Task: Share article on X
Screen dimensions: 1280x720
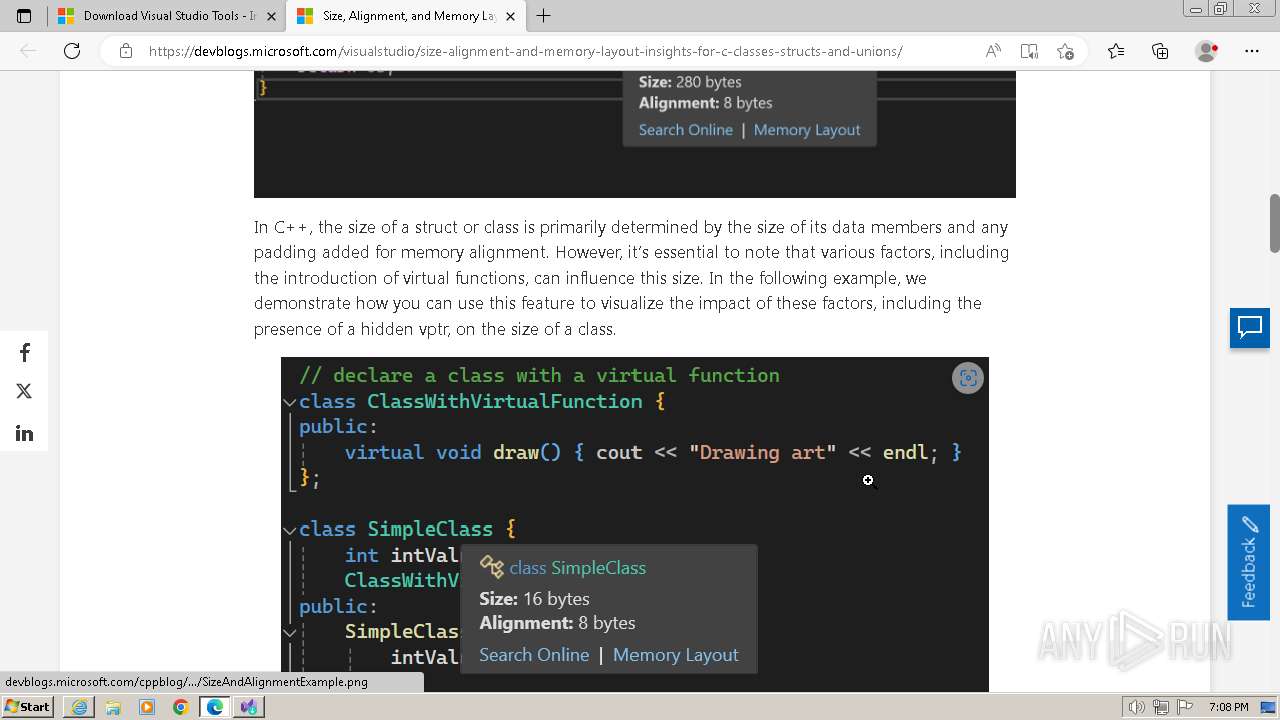Action: click(24, 392)
